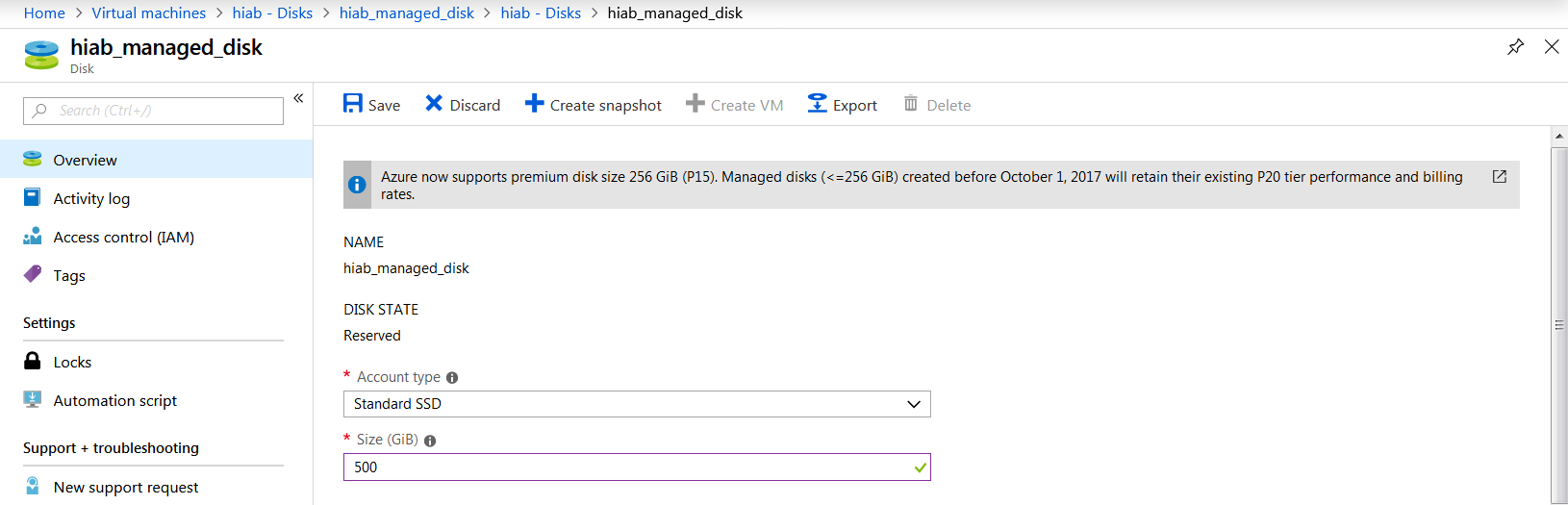Click the Discard X icon

[434, 103]
